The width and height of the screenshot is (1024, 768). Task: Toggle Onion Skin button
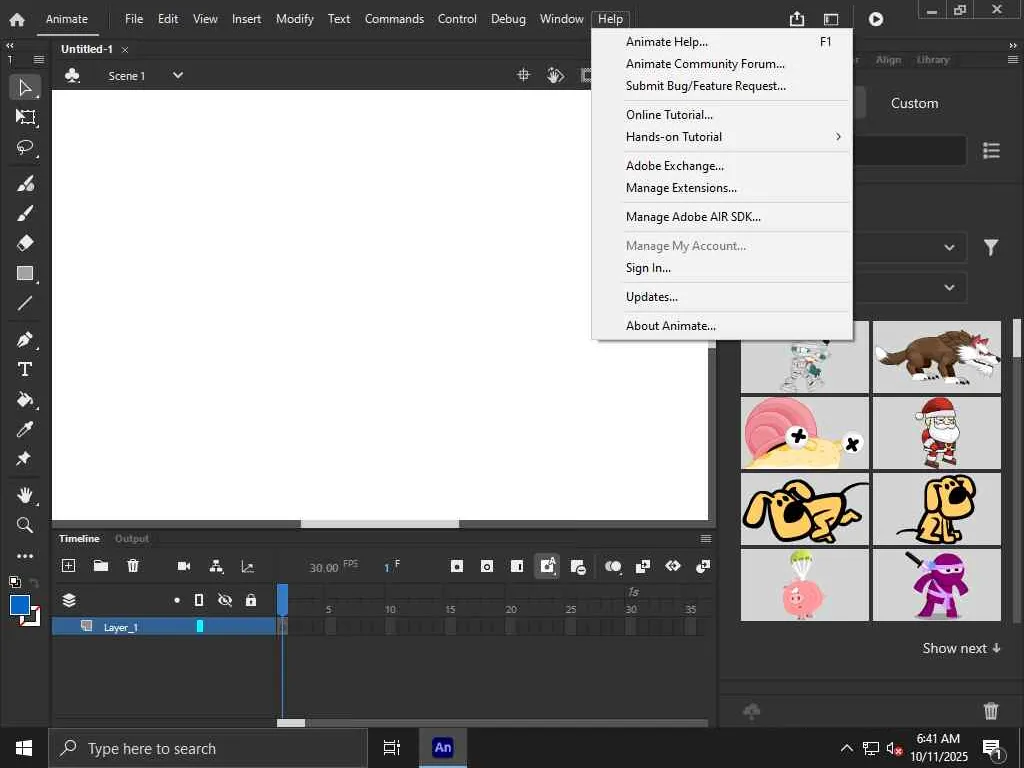(x=613, y=566)
